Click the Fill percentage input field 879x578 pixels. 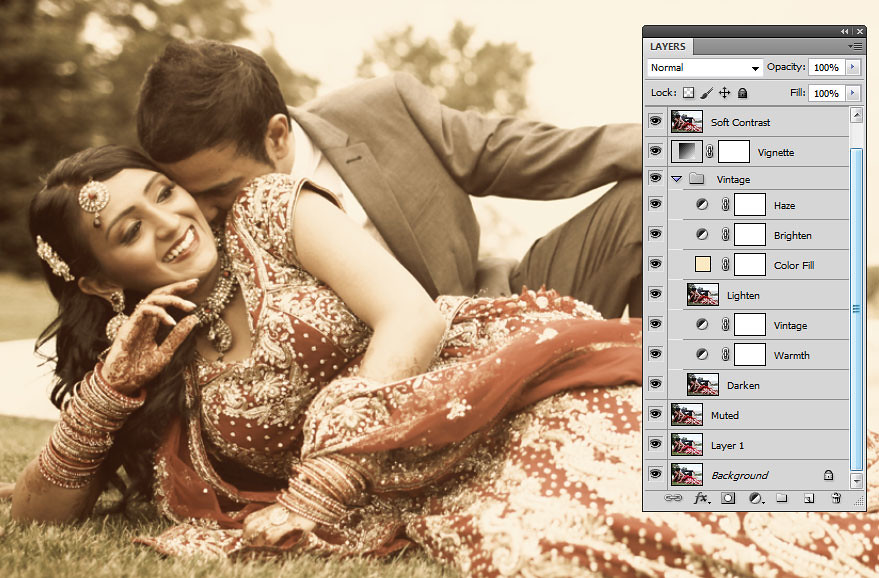point(825,93)
